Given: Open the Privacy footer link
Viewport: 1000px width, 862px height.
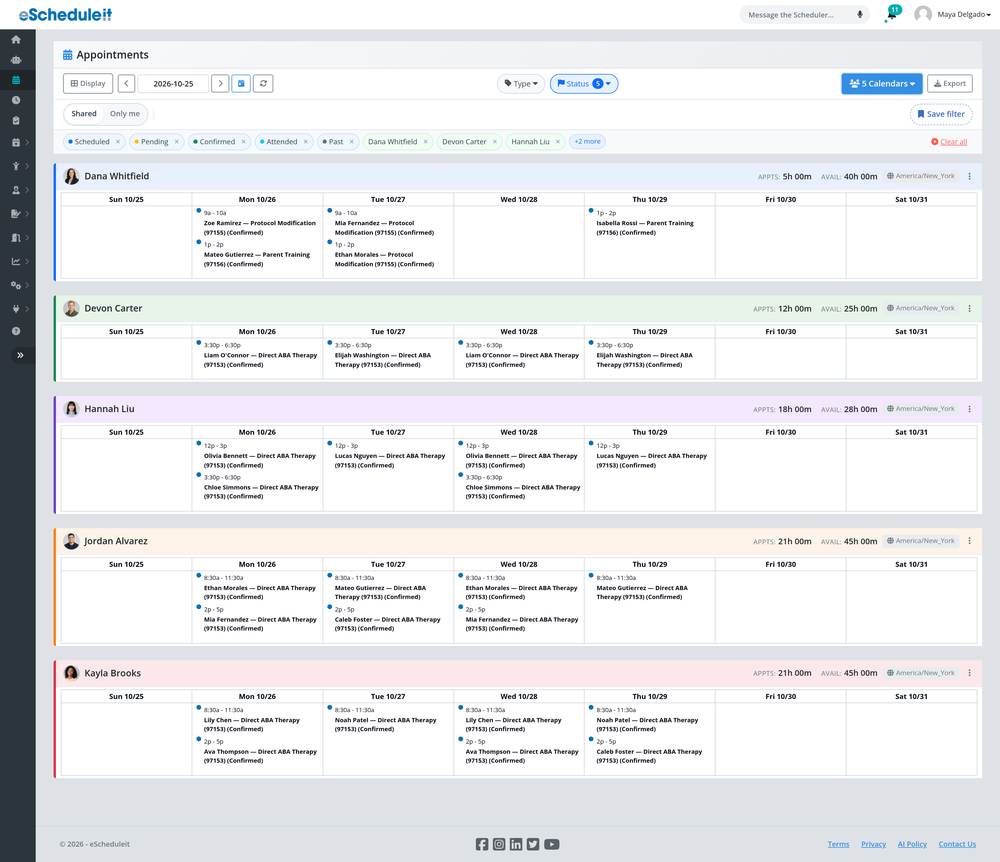Looking at the screenshot, I should coord(873,844).
